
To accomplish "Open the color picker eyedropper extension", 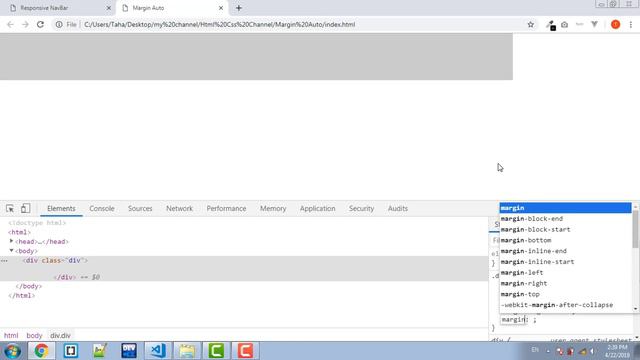I will coord(551,25).
